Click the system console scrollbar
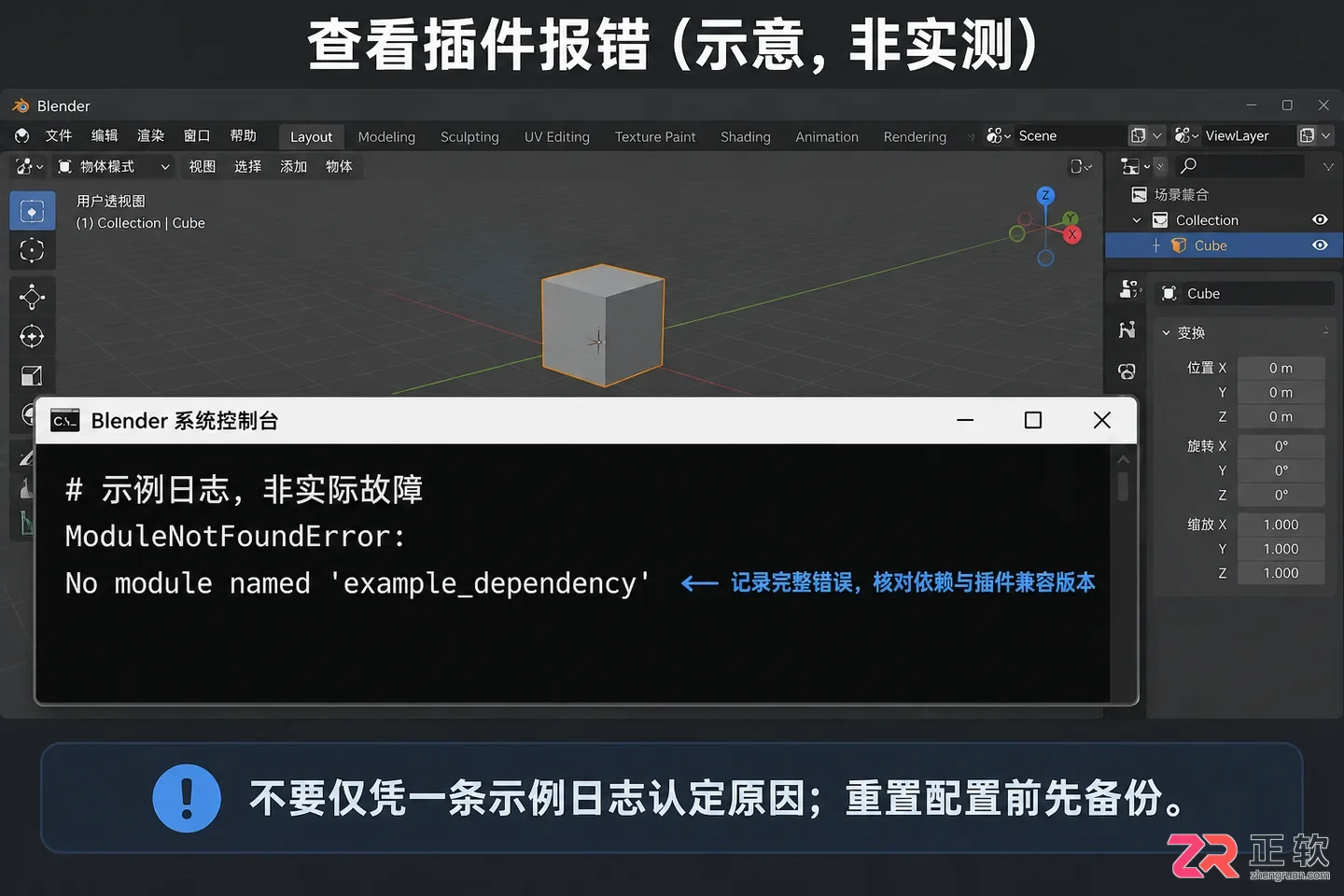Image resolution: width=1344 pixels, height=896 pixels. 1123,485
